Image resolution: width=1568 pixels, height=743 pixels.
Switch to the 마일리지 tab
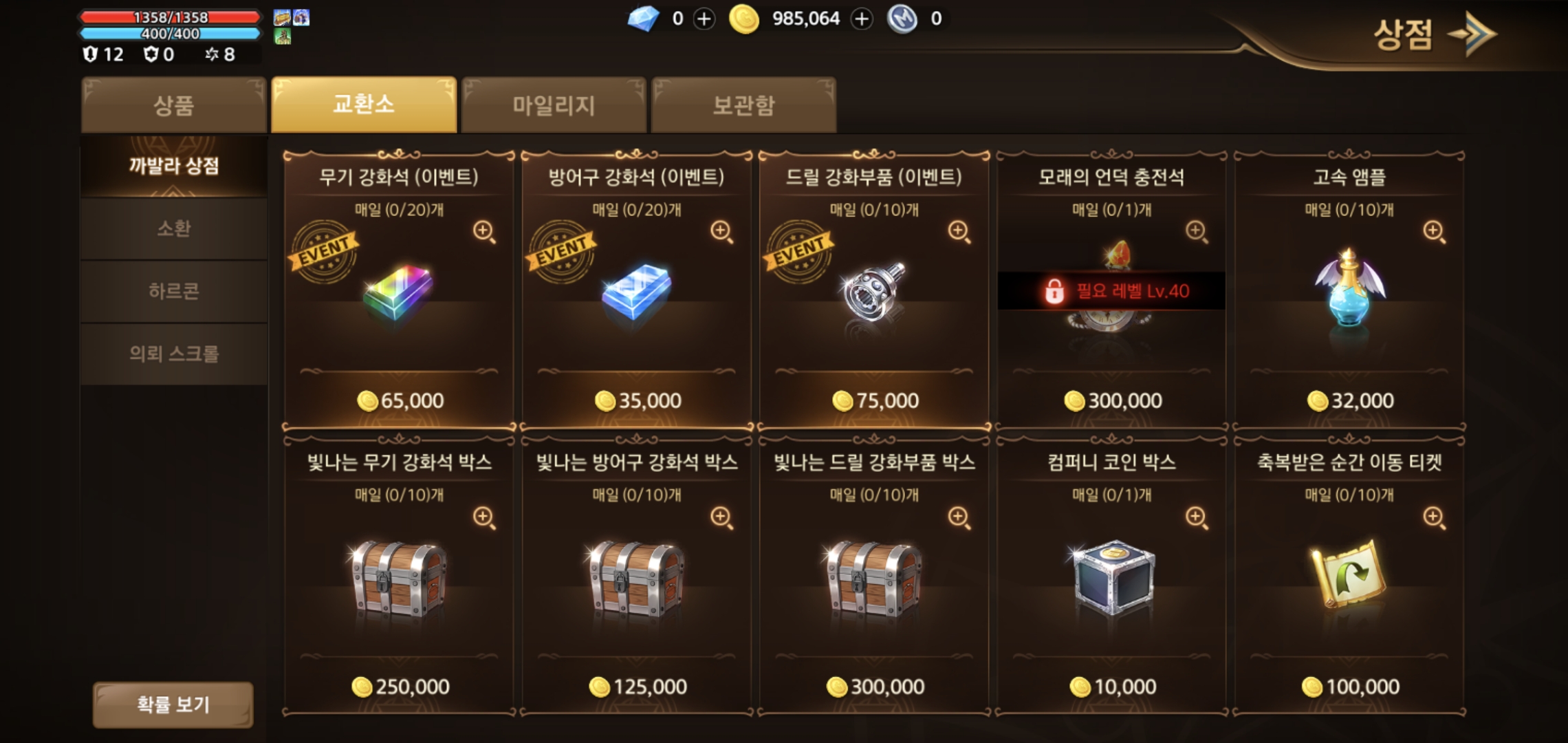click(554, 105)
